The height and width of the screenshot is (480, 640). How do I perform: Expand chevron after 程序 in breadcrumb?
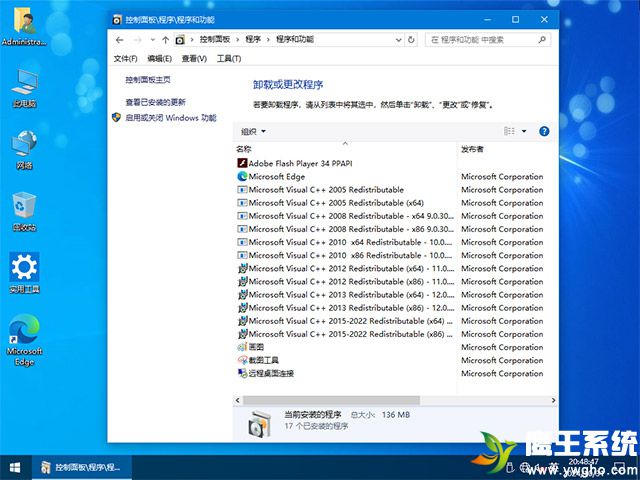pyautogui.click(x=268, y=40)
